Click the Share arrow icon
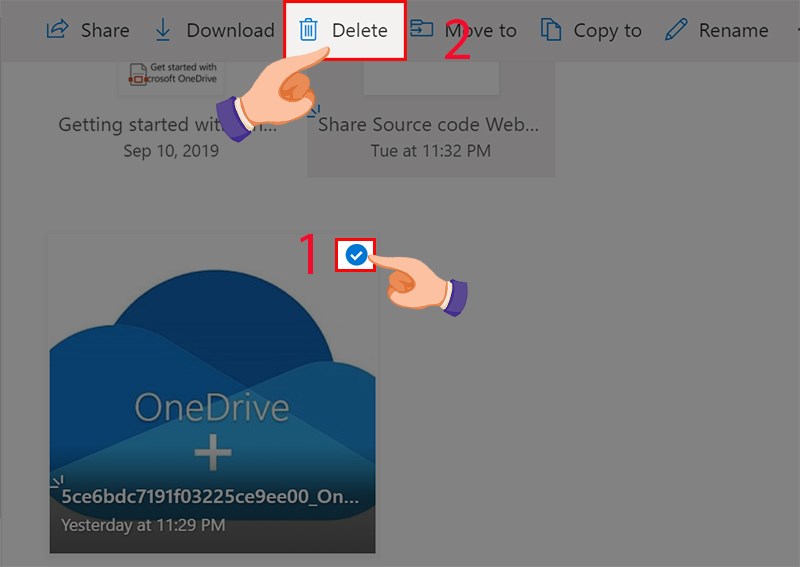Viewport: 800px width, 567px height. (57, 29)
